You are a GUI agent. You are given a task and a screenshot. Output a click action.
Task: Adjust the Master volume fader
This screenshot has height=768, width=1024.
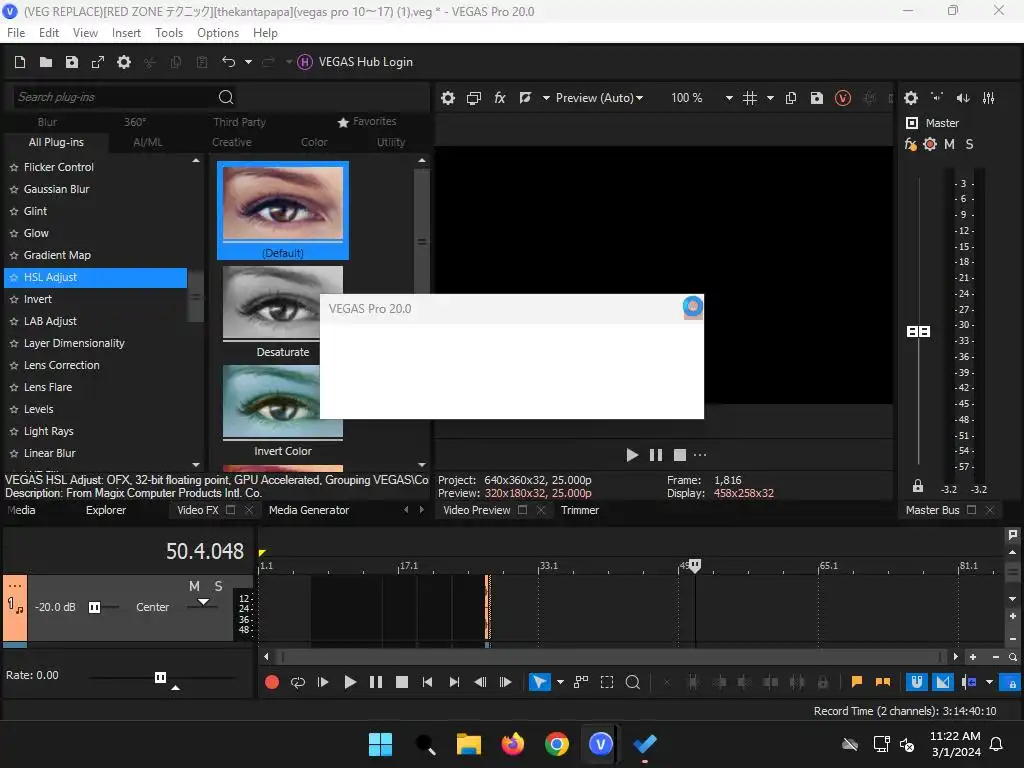click(x=918, y=332)
